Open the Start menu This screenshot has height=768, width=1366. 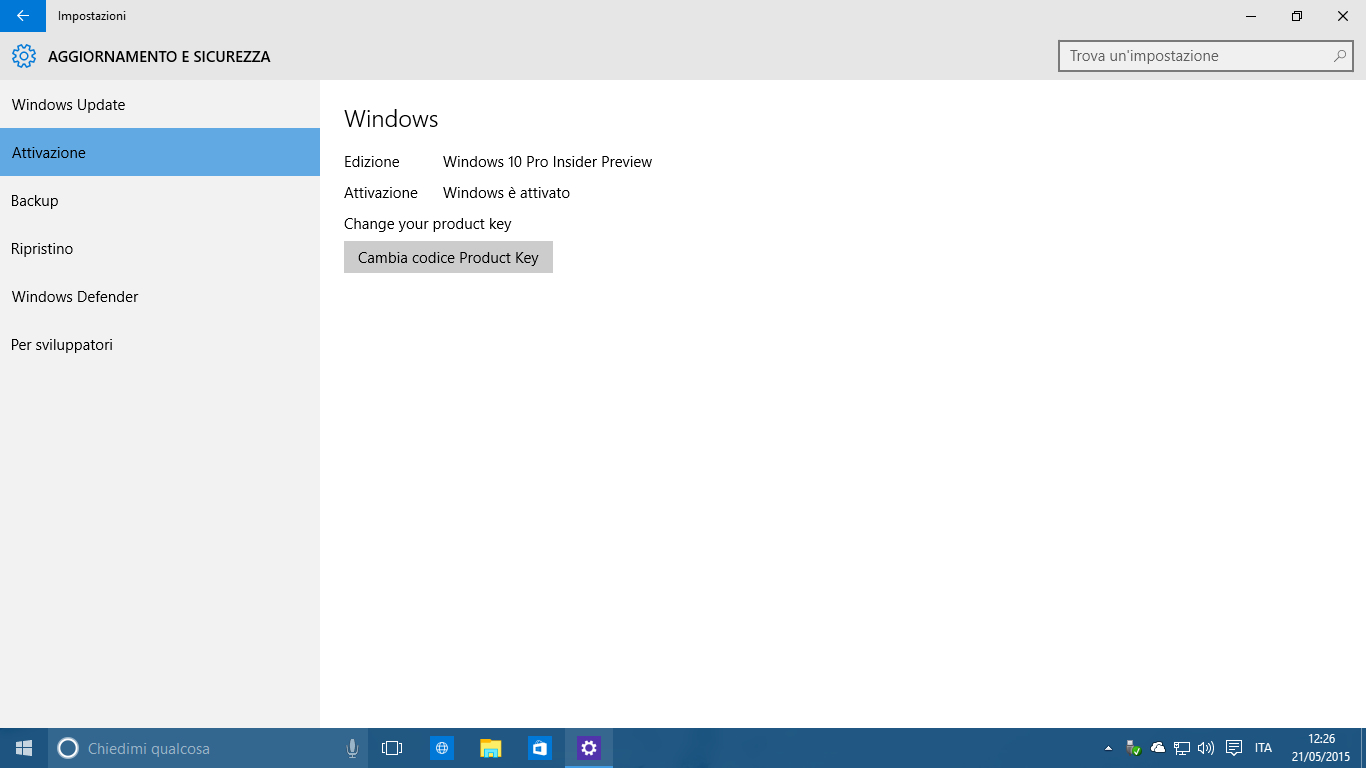coord(24,748)
